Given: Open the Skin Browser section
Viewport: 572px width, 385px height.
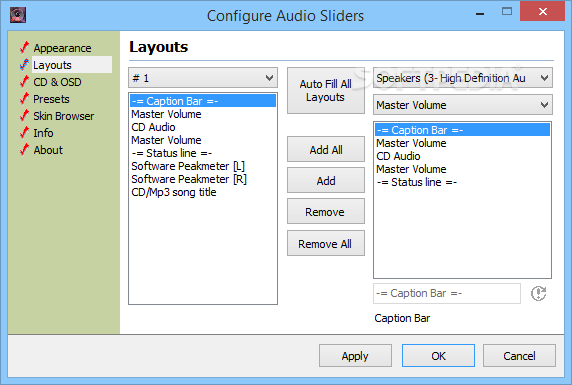Looking at the screenshot, I should point(63,116).
